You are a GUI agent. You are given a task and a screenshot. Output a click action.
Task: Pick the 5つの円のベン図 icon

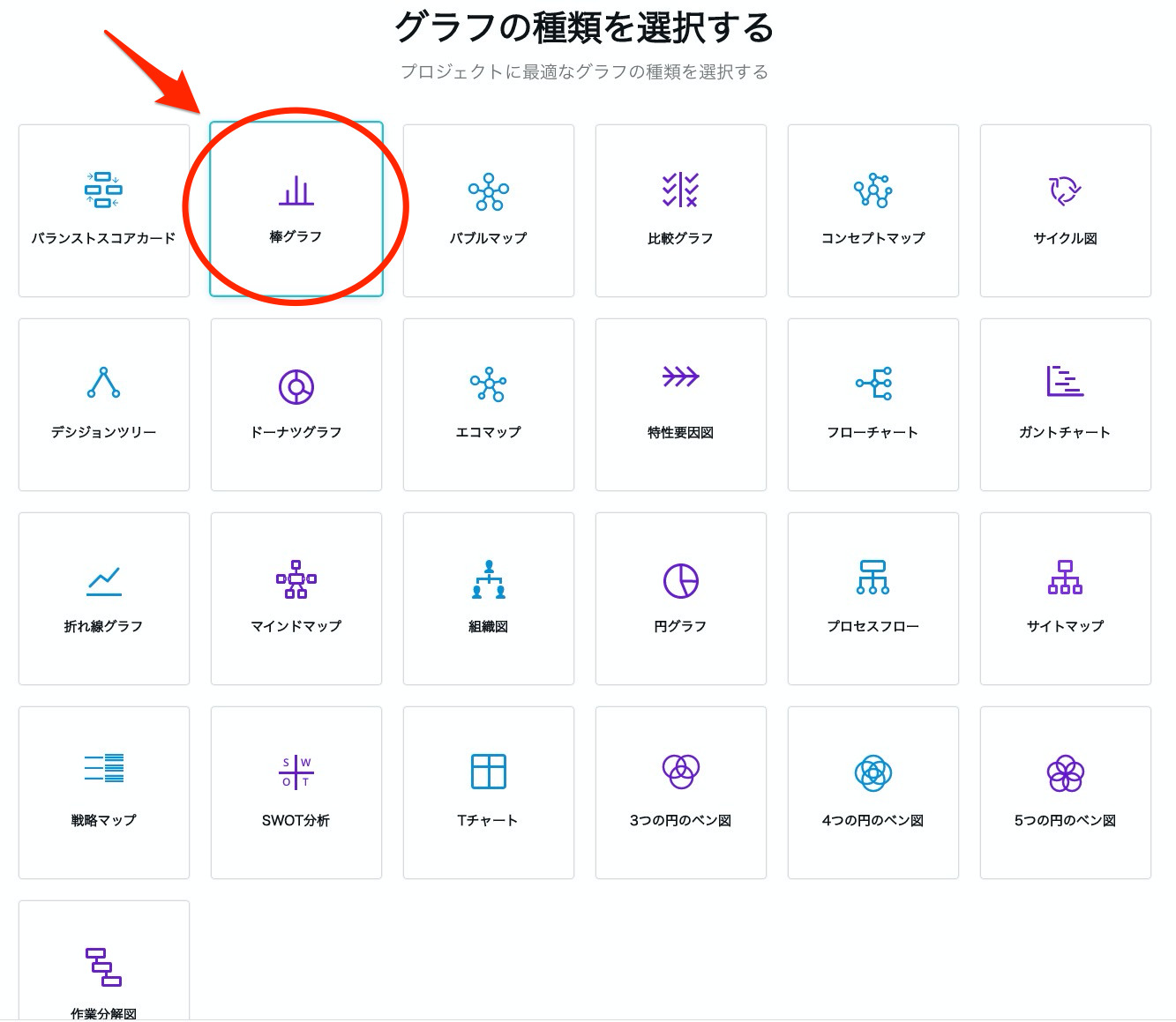pos(1065,773)
